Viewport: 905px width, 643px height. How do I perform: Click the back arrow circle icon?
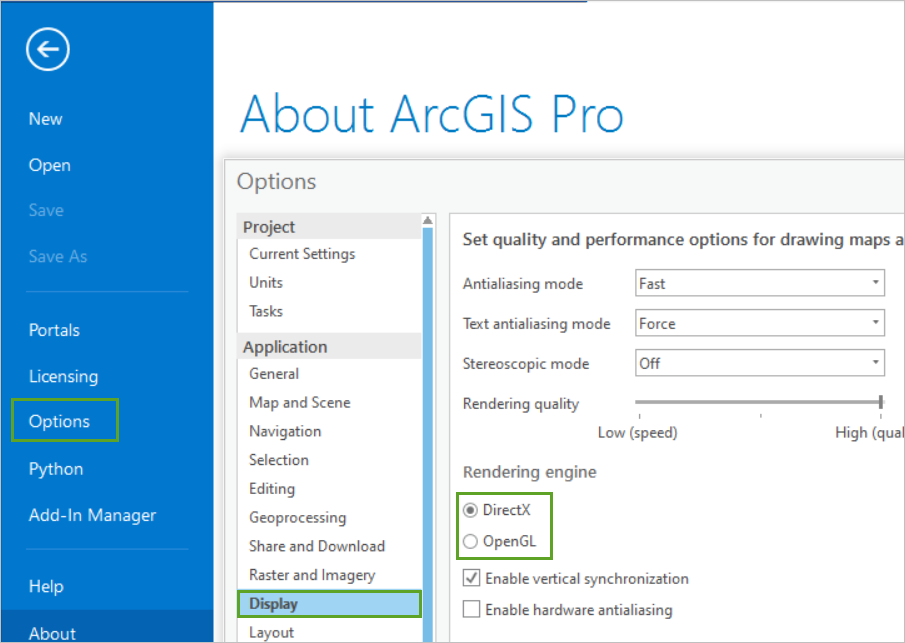pos(48,49)
